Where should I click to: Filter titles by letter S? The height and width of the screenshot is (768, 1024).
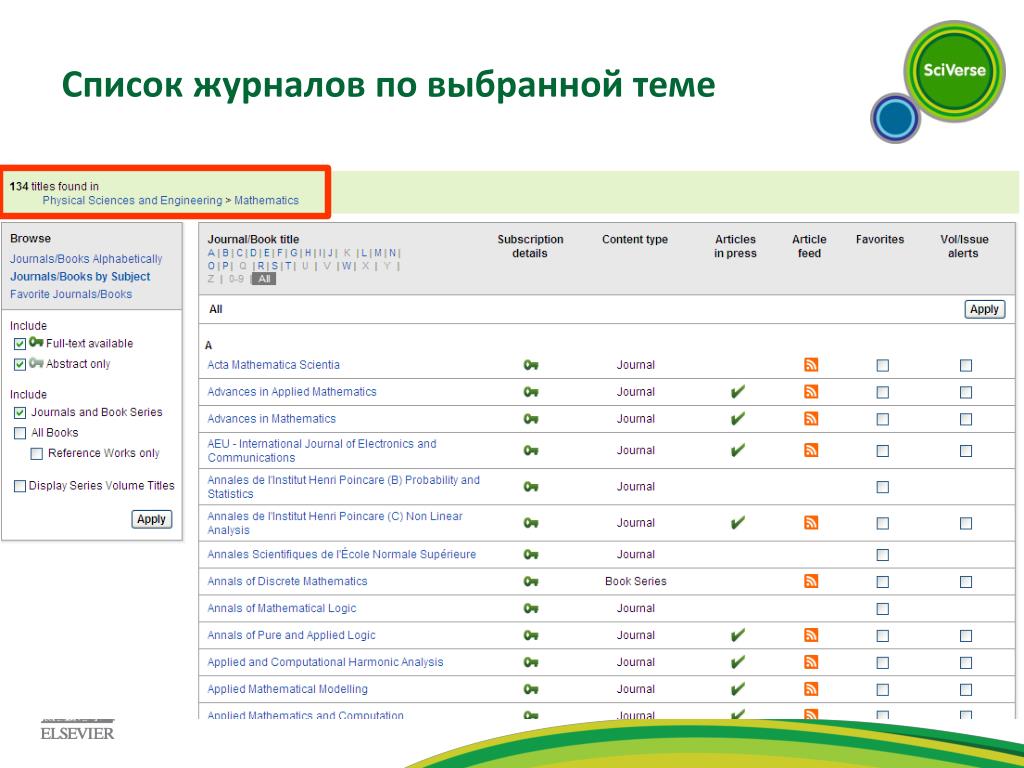pyautogui.click(x=274, y=266)
